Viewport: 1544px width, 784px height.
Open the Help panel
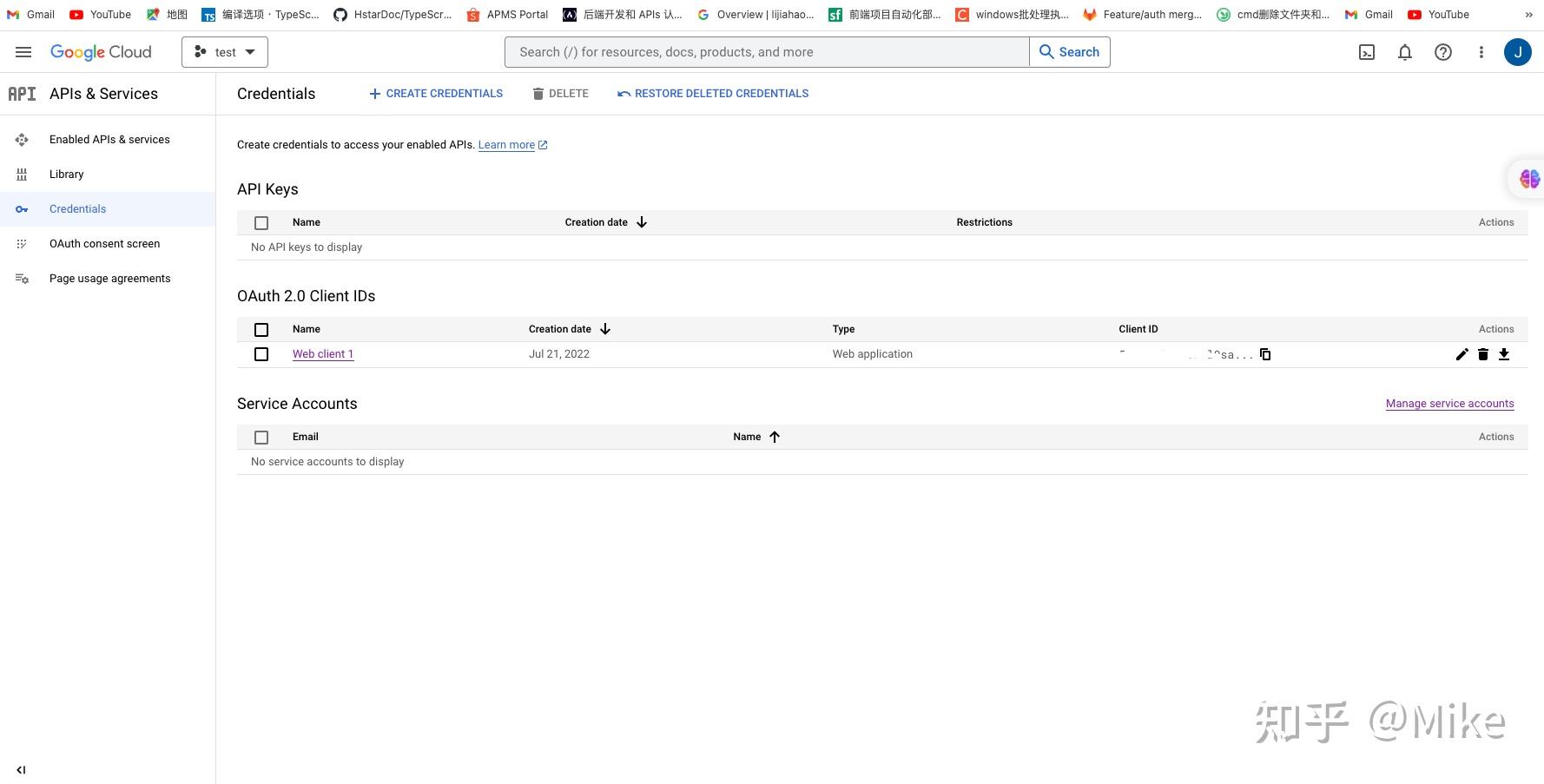click(x=1442, y=52)
